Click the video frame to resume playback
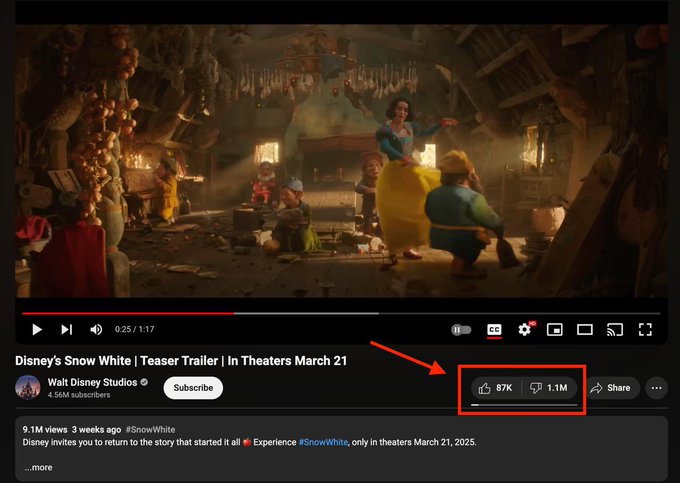This screenshot has width=680, height=483. tap(341, 161)
